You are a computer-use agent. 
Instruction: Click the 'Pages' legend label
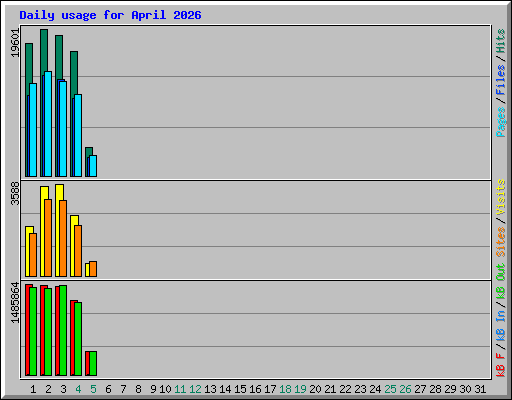(500, 122)
